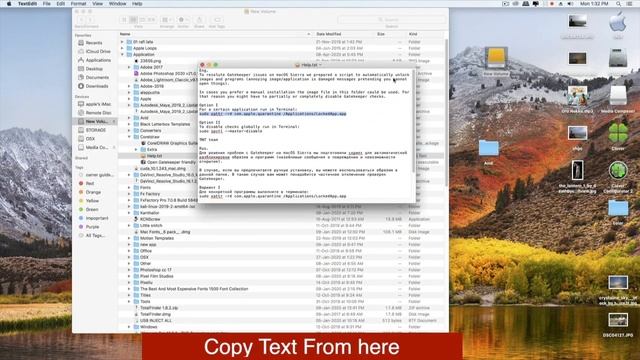Image resolution: width=640 pixels, height=360 pixels.
Task: Open iCloud Drive in Finder sidebar
Action: (98, 51)
